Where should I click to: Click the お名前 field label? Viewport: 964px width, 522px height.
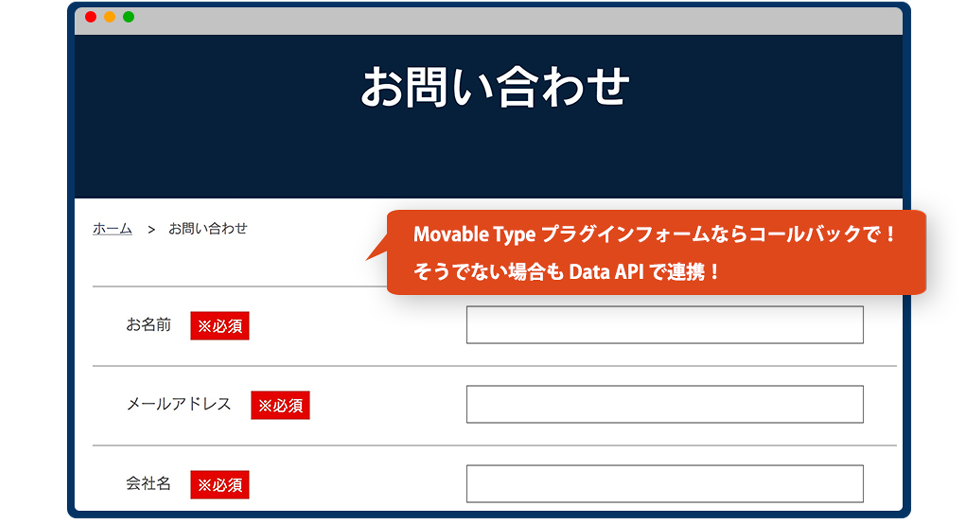pos(149,325)
